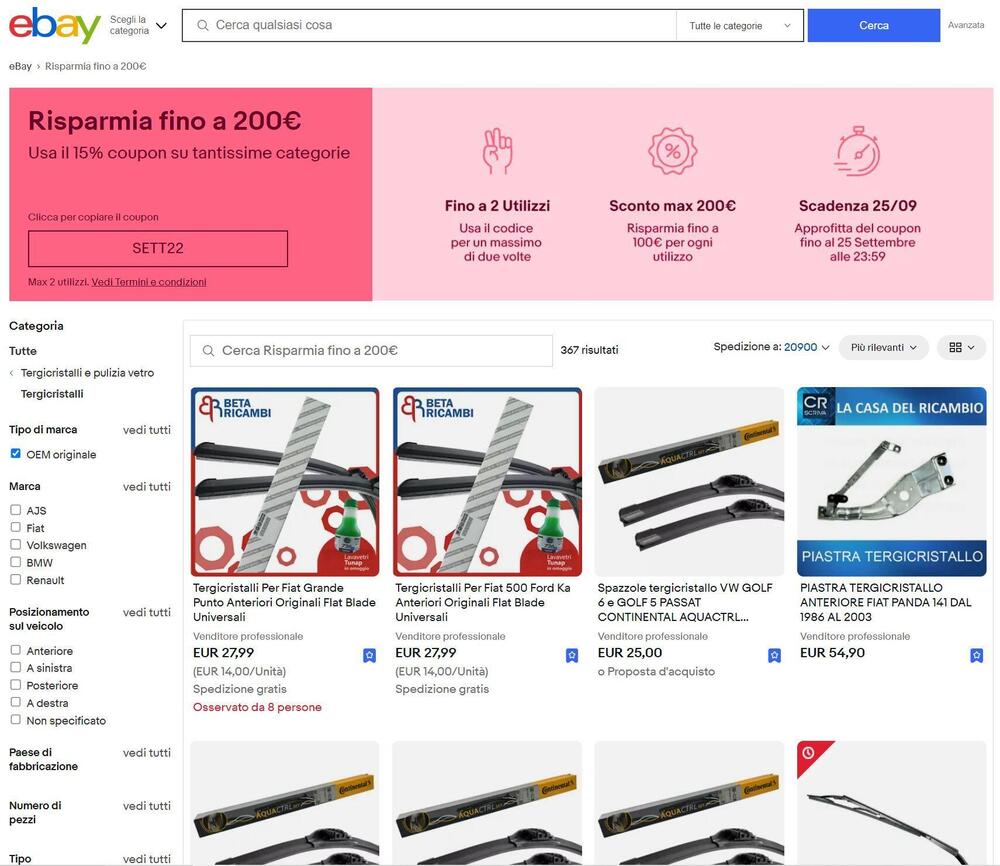Click the eBay logo

pos(55,25)
